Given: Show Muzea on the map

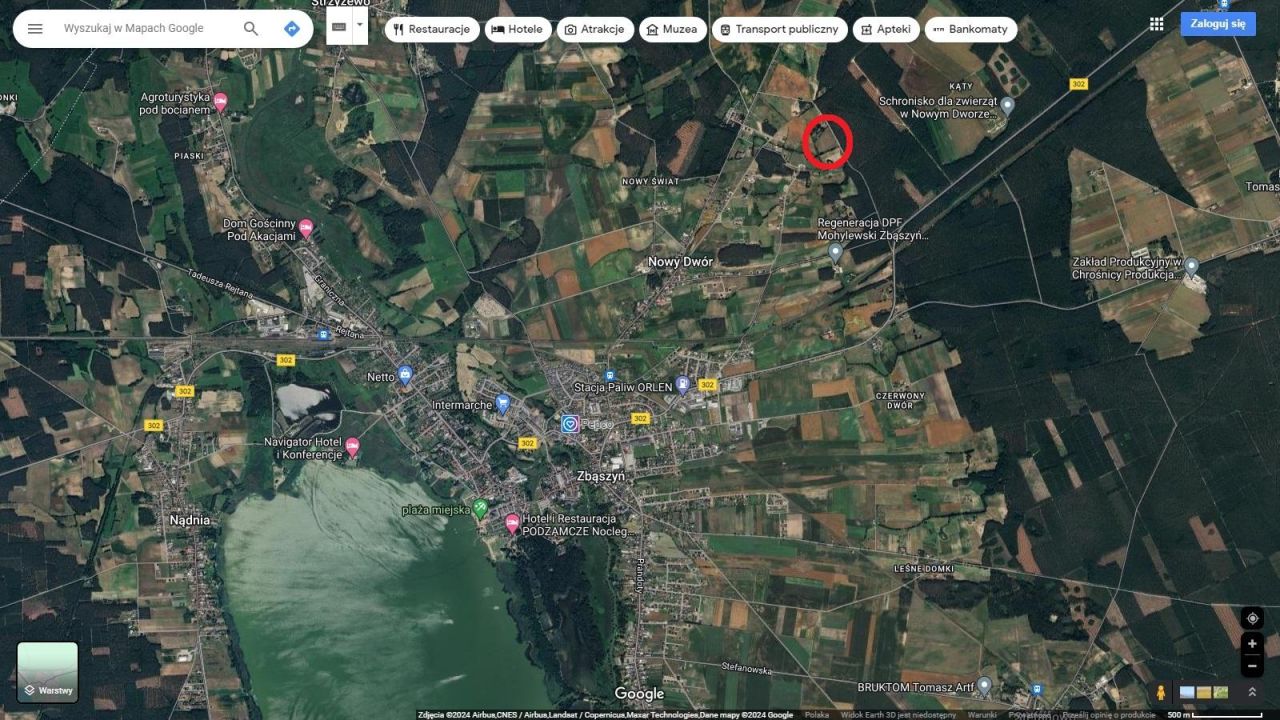Looking at the screenshot, I should pos(673,29).
